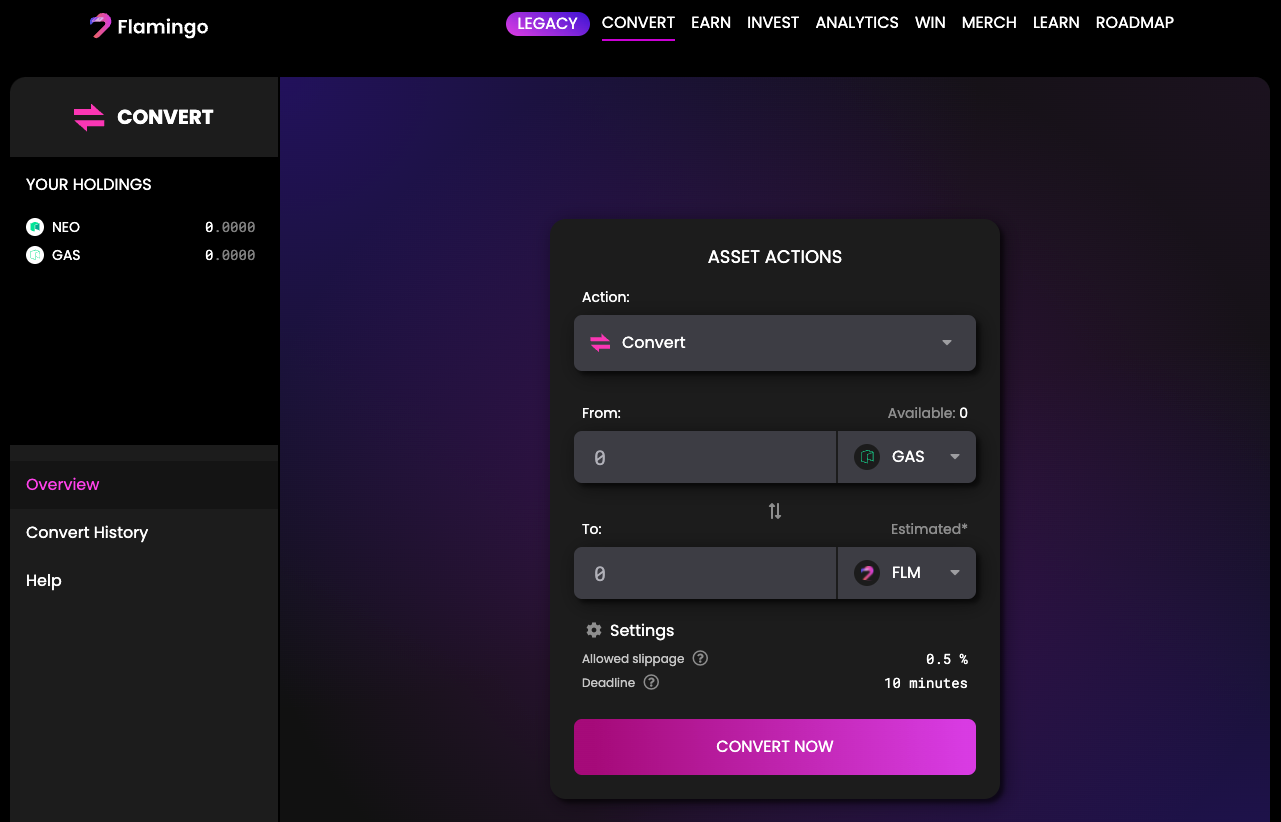Click the 10 minutes deadline value

coord(926,683)
